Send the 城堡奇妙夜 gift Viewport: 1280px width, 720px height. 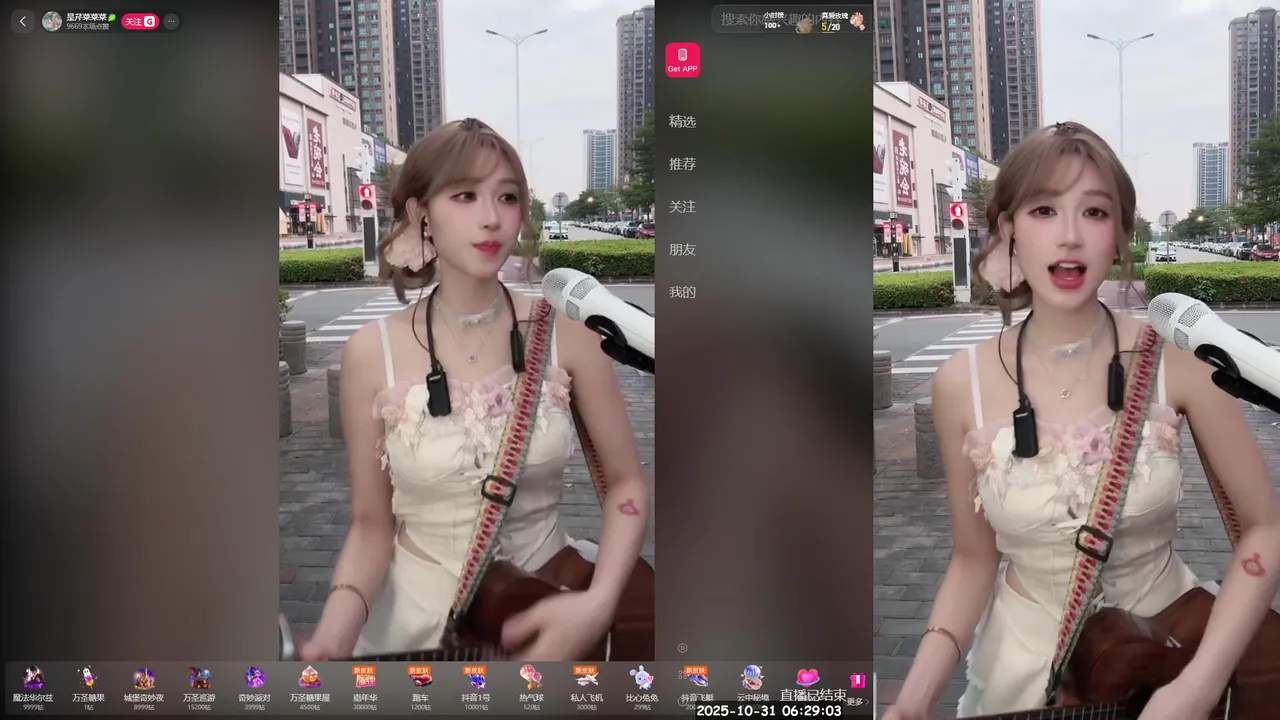coord(144,687)
